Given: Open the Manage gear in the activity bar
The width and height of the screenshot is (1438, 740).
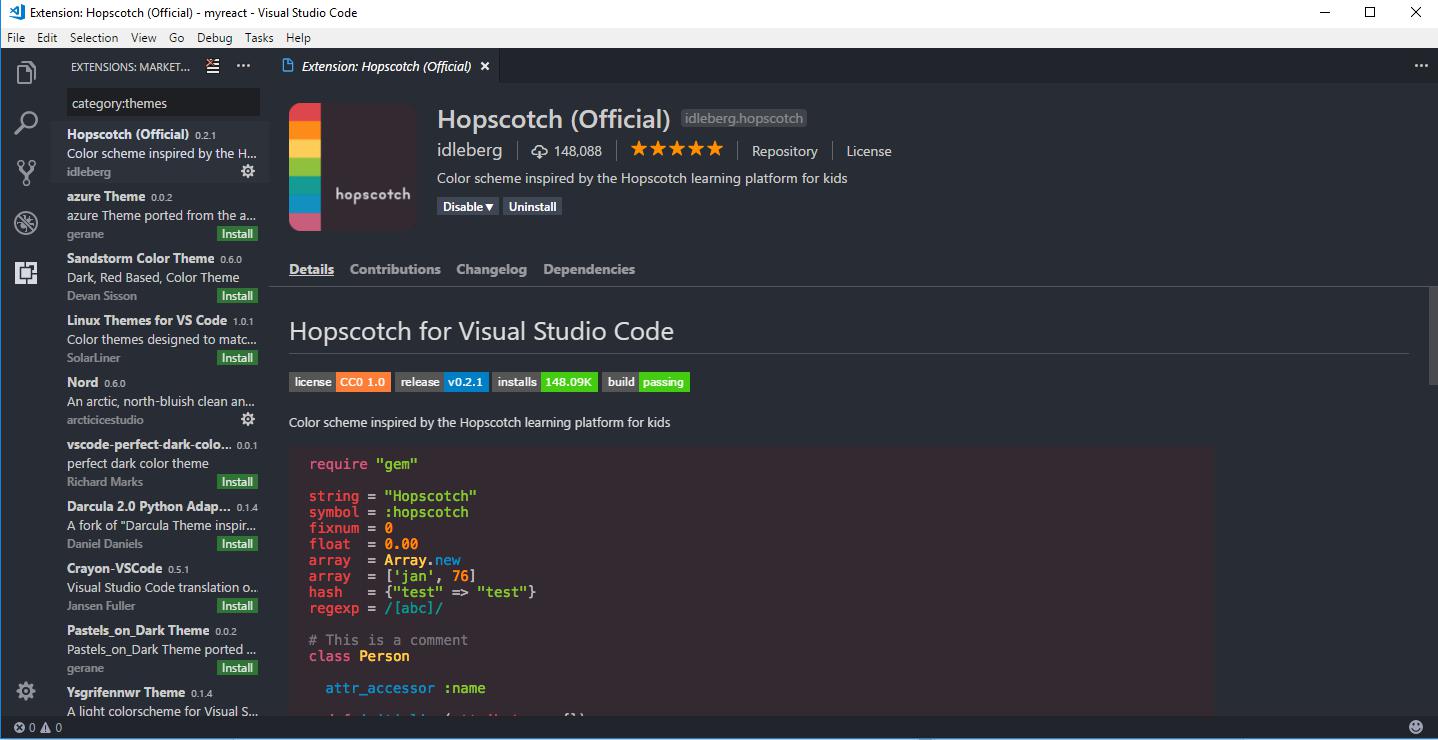Looking at the screenshot, I should pyautogui.click(x=26, y=690).
